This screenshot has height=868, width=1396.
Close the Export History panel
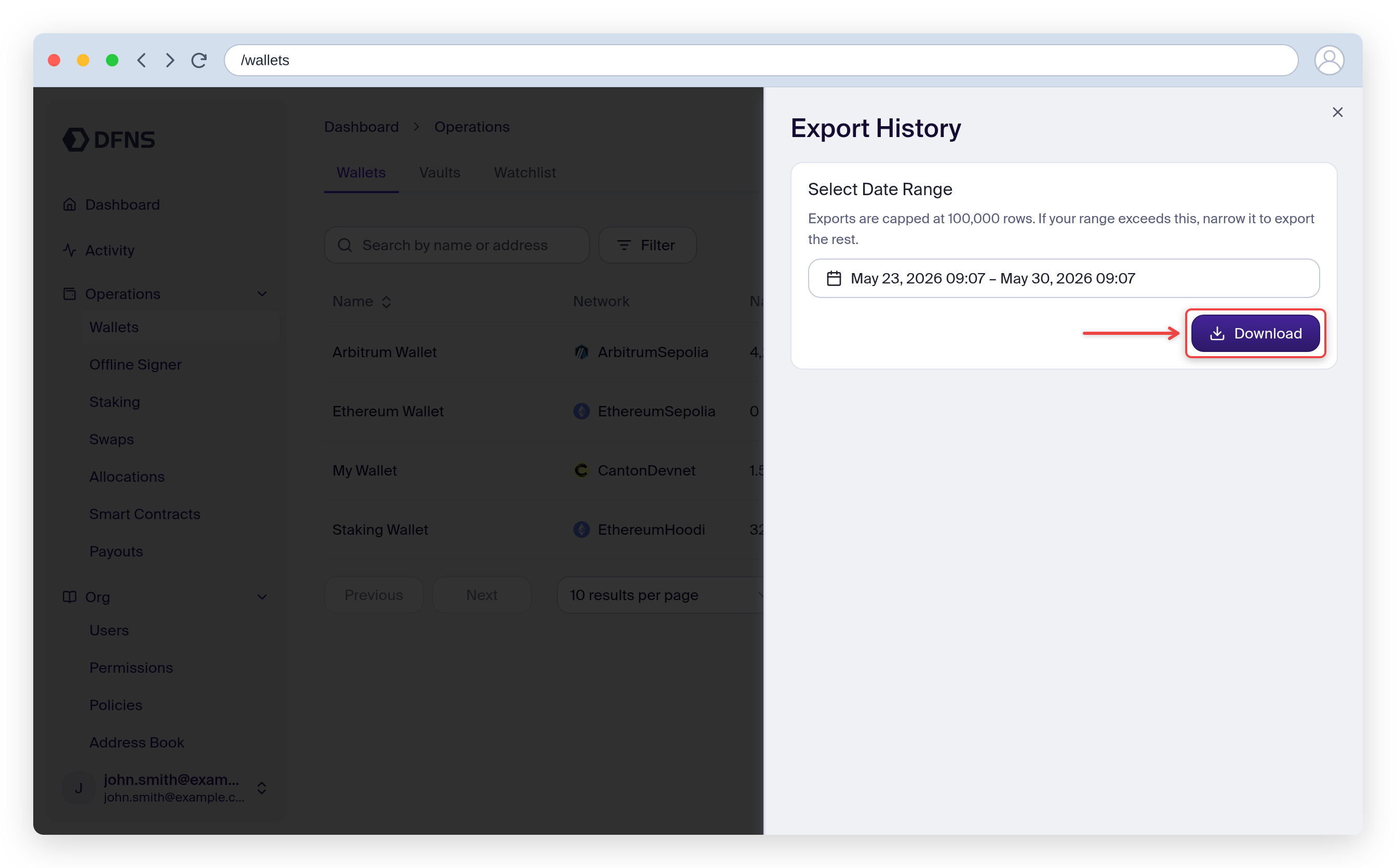[x=1337, y=113]
